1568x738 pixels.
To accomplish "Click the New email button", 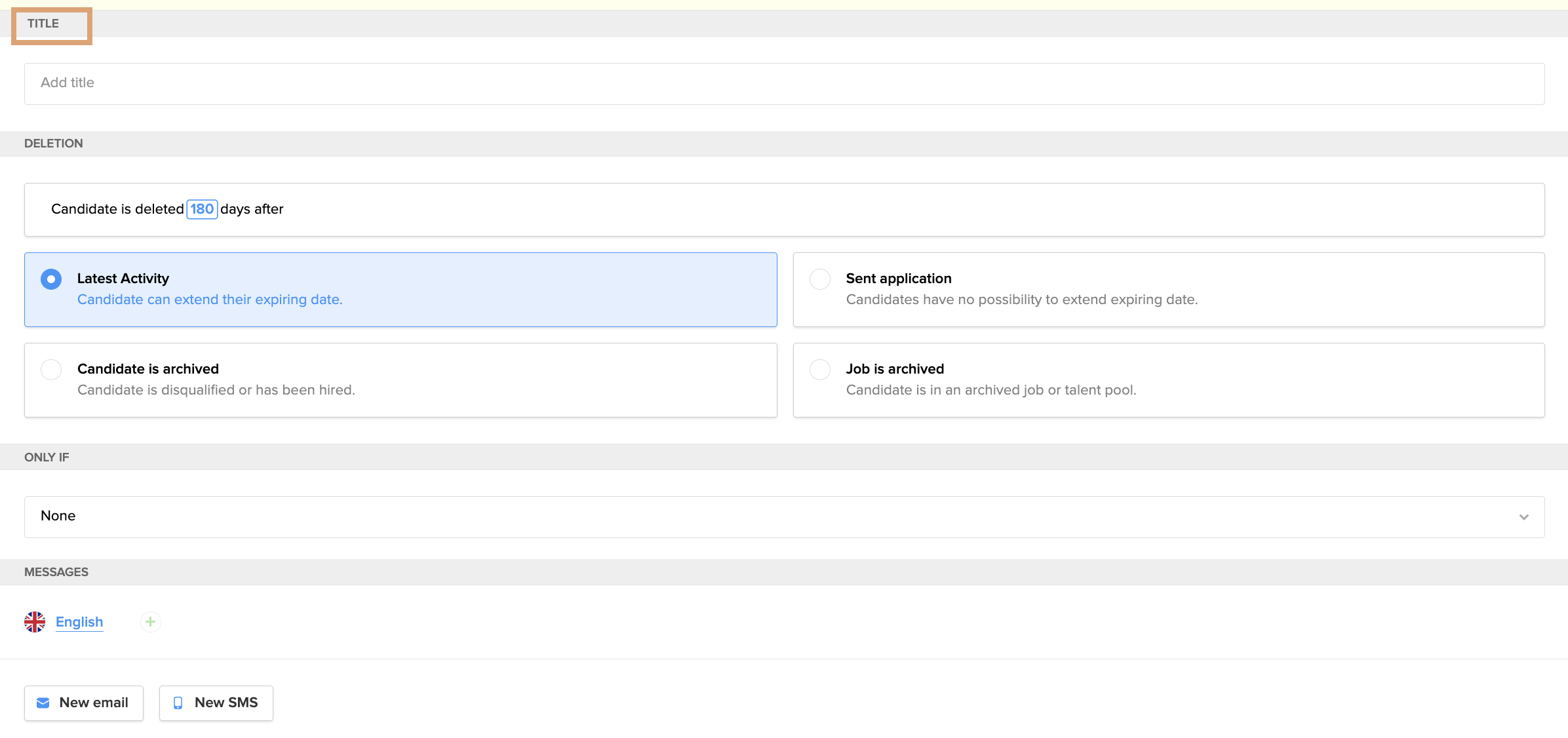I will (84, 703).
